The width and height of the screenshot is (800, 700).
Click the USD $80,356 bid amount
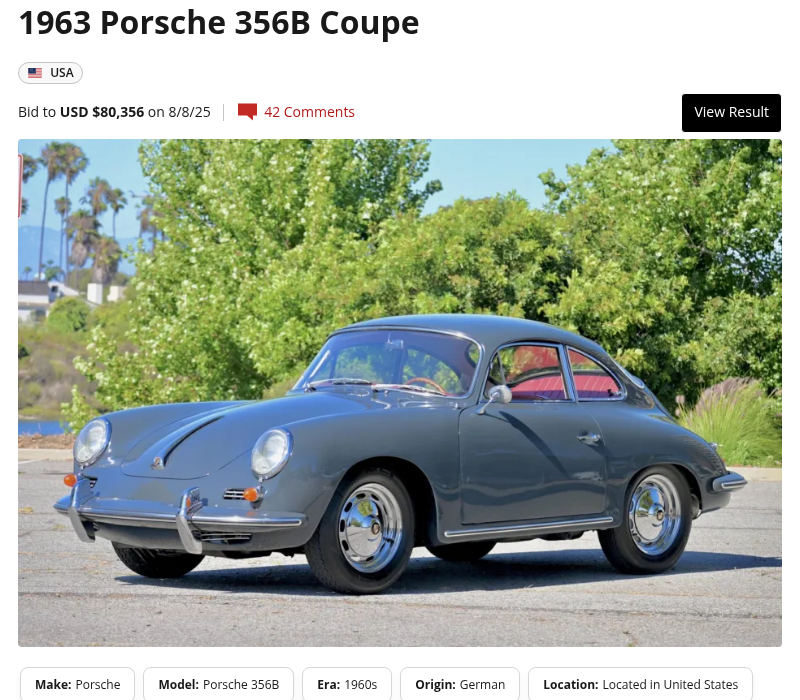pos(102,112)
